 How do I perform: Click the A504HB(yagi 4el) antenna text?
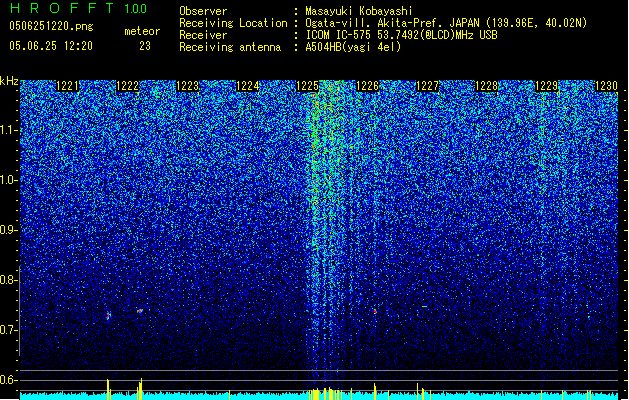[x=353, y=47]
